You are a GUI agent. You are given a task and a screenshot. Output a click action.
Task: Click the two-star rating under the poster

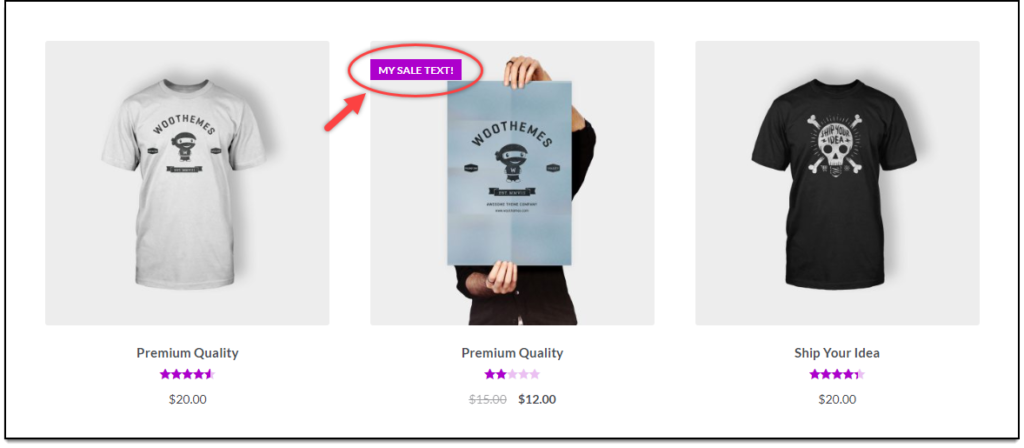point(512,374)
